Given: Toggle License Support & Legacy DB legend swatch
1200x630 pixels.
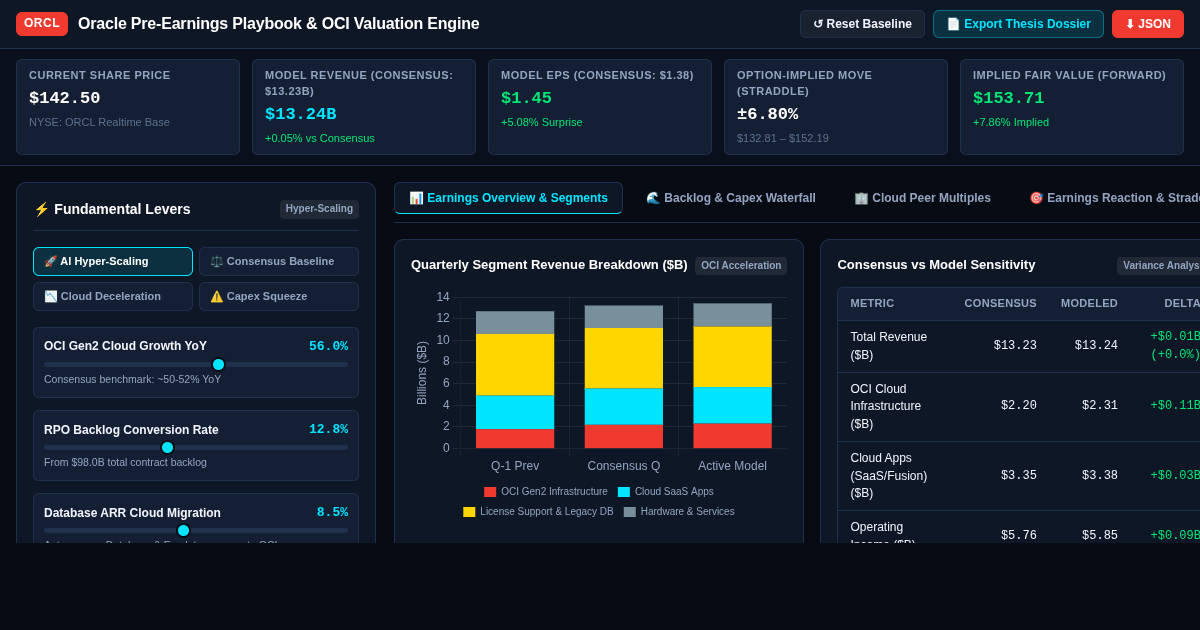Looking at the screenshot, I should pos(469,512).
